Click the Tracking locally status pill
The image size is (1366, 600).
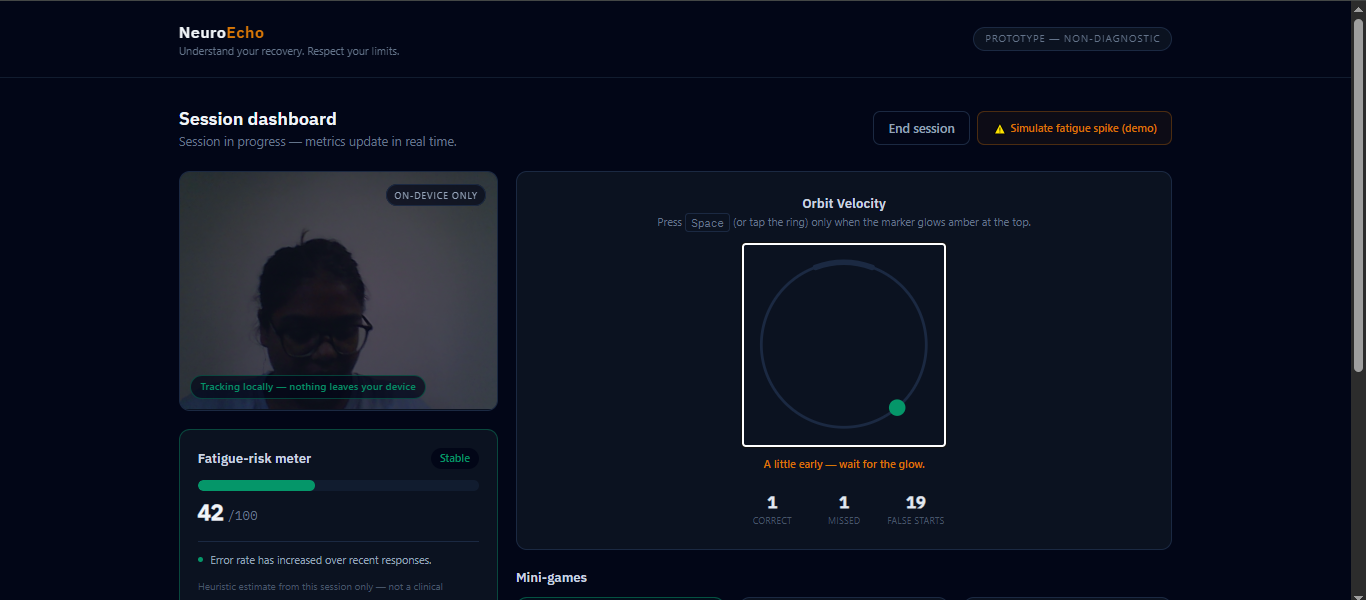pyautogui.click(x=308, y=387)
